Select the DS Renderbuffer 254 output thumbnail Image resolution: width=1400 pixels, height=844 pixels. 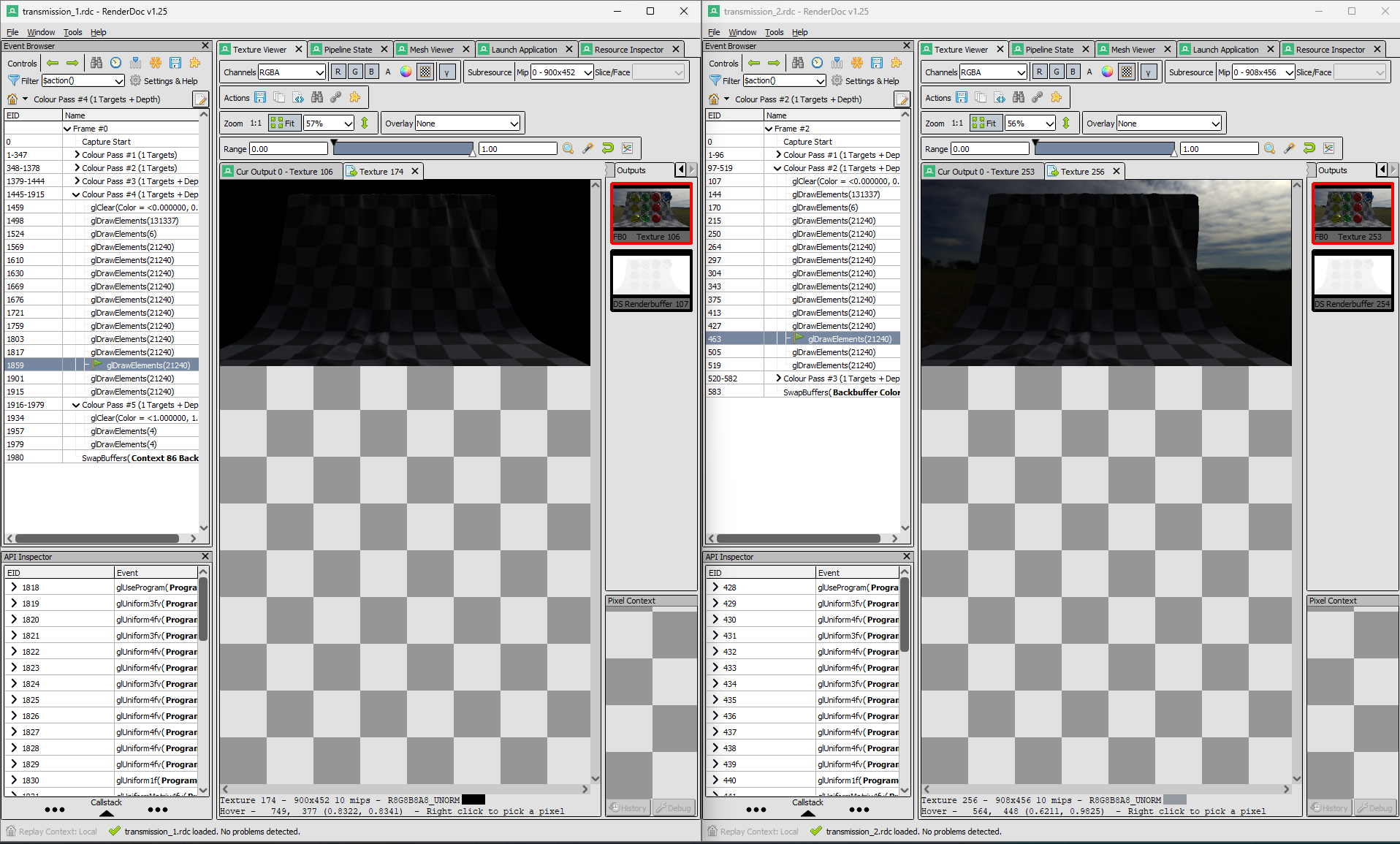click(1353, 281)
